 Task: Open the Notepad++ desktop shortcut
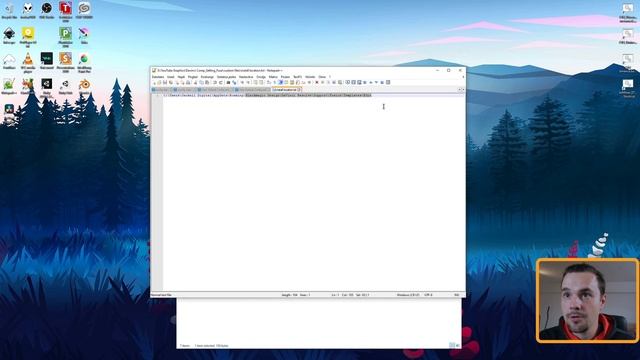click(9, 87)
